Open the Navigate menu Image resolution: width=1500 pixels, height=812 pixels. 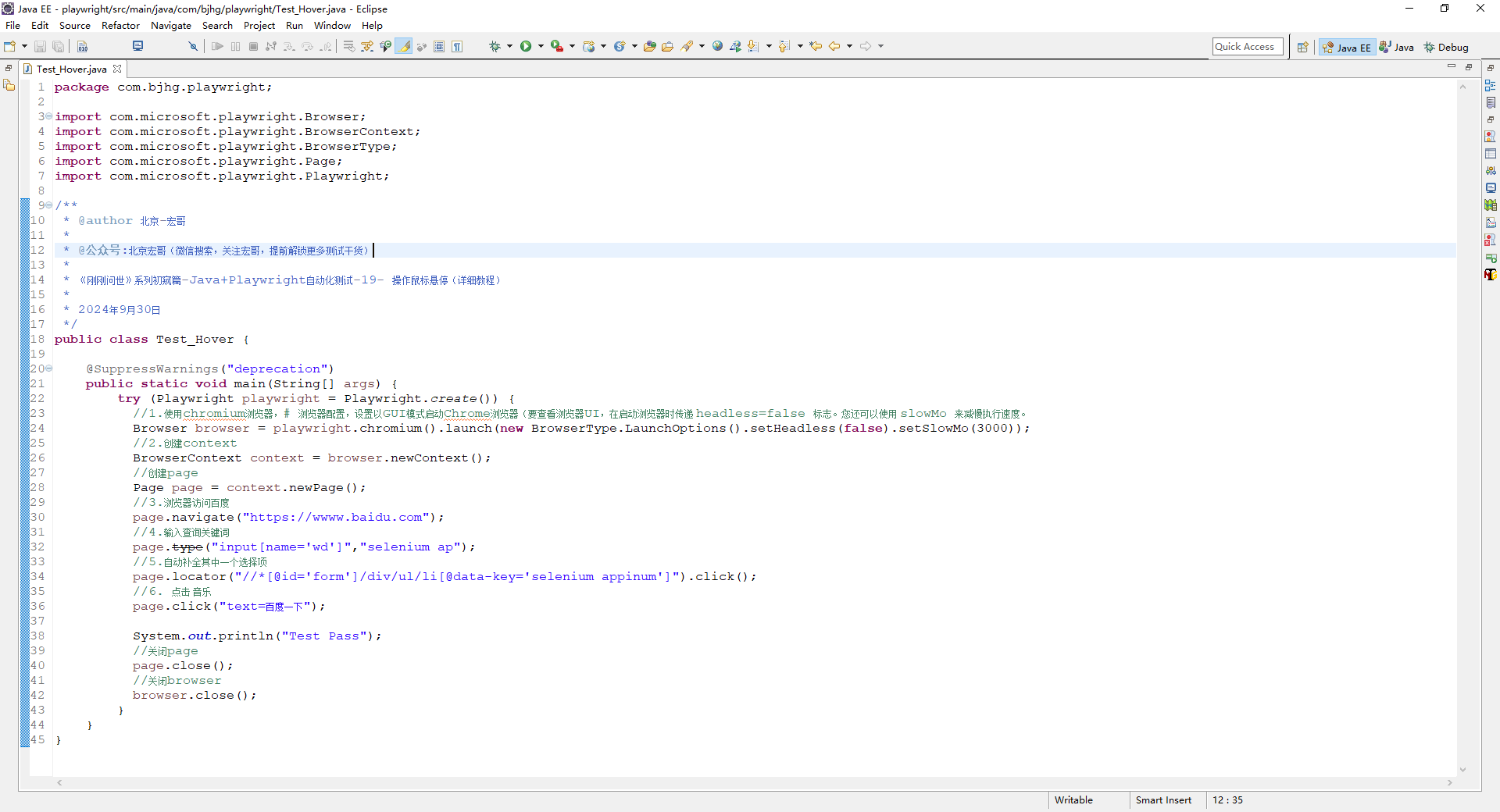click(170, 26)
